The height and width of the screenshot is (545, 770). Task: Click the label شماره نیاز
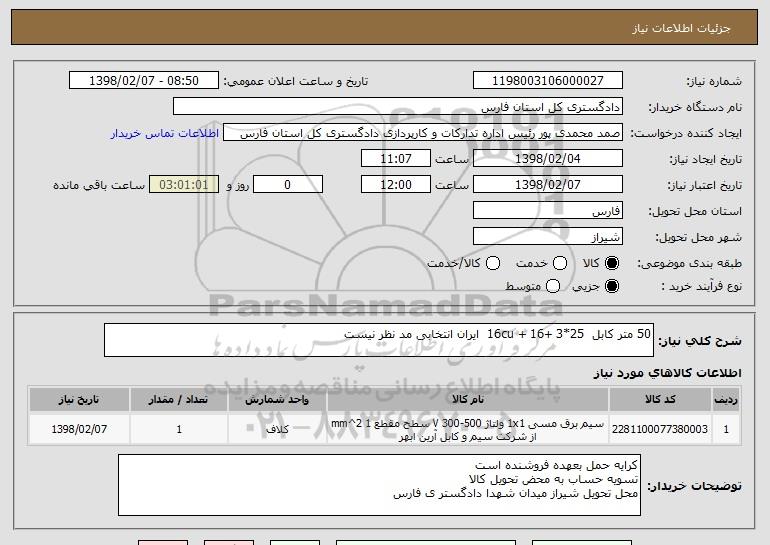coord(714,81)
